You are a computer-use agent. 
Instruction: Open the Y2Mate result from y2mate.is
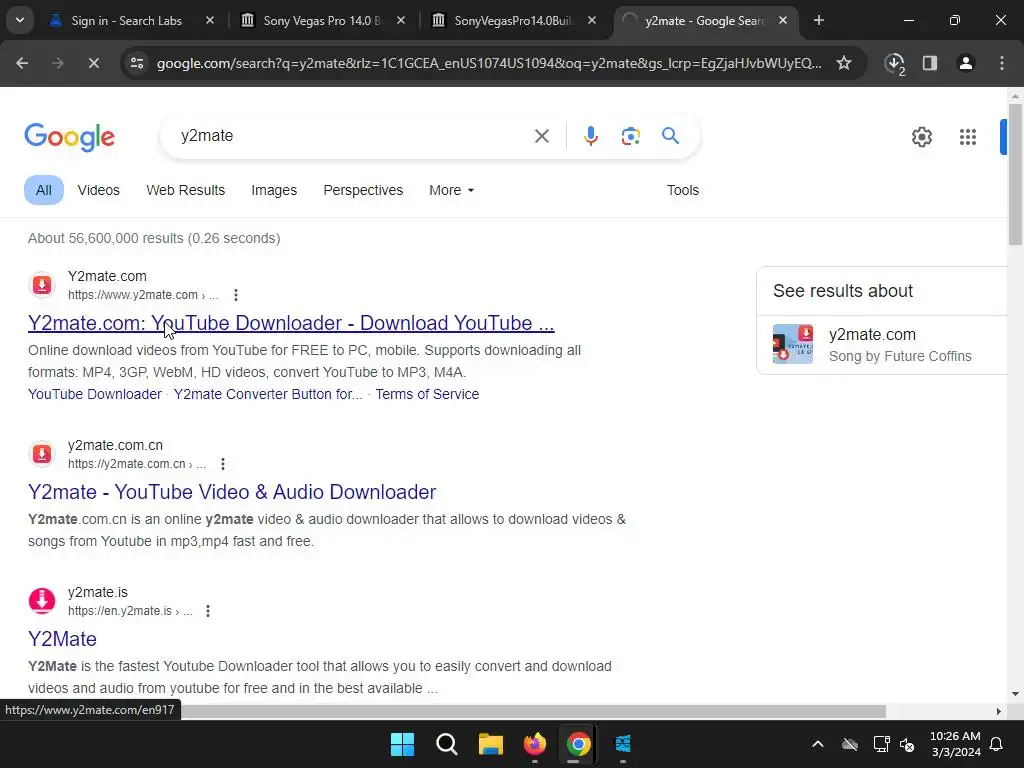(x=62, y=639)
